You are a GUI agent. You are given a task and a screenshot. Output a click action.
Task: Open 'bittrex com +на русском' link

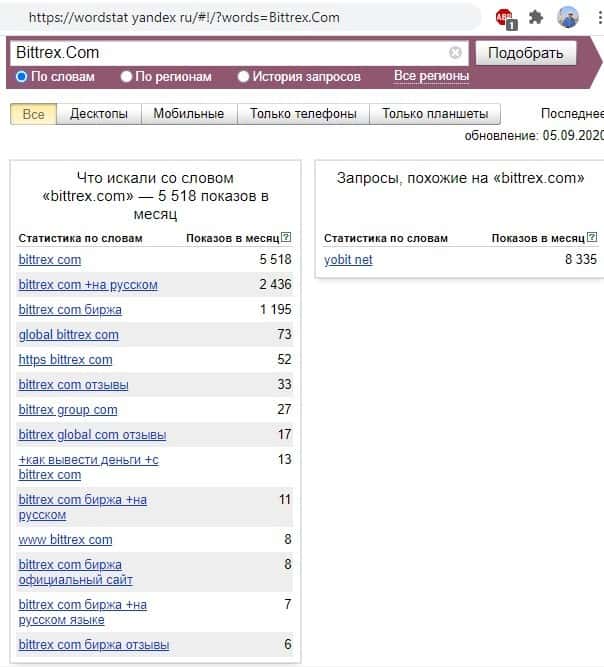[88, 285]
